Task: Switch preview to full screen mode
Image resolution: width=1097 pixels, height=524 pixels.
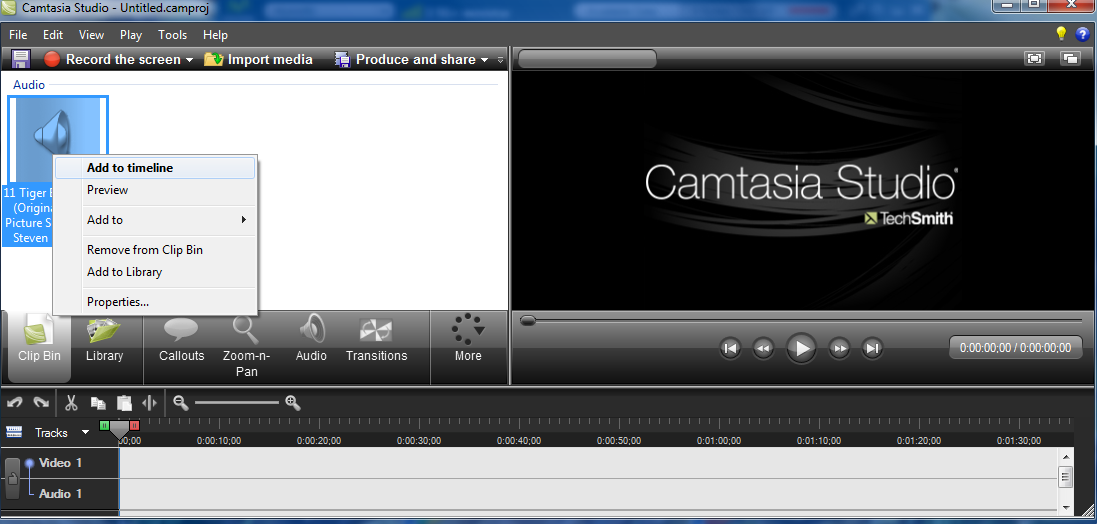Action: (1034, 59)
